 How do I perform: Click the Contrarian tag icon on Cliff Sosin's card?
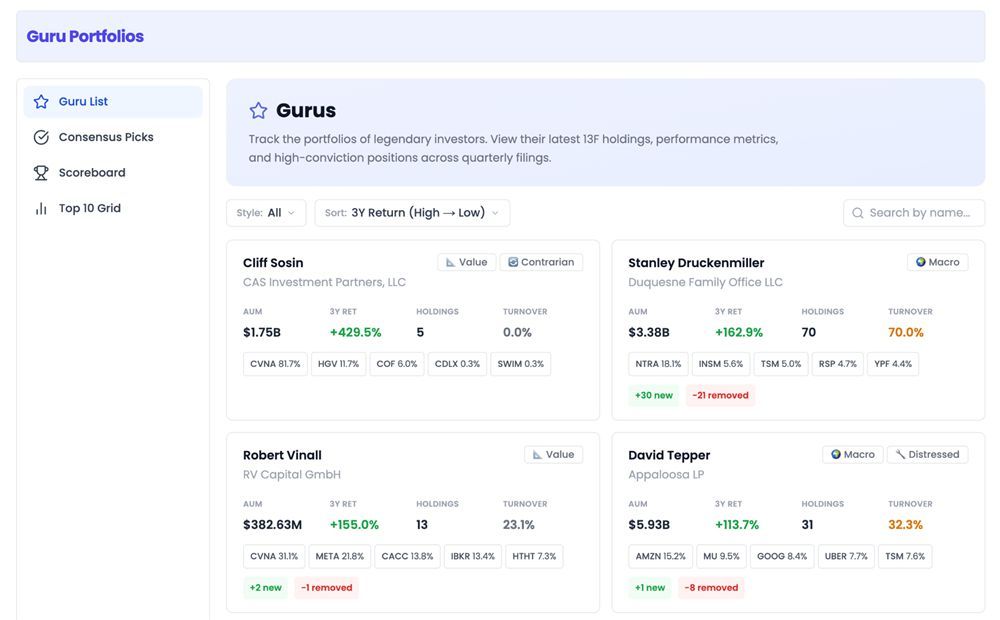click(513, 262)
